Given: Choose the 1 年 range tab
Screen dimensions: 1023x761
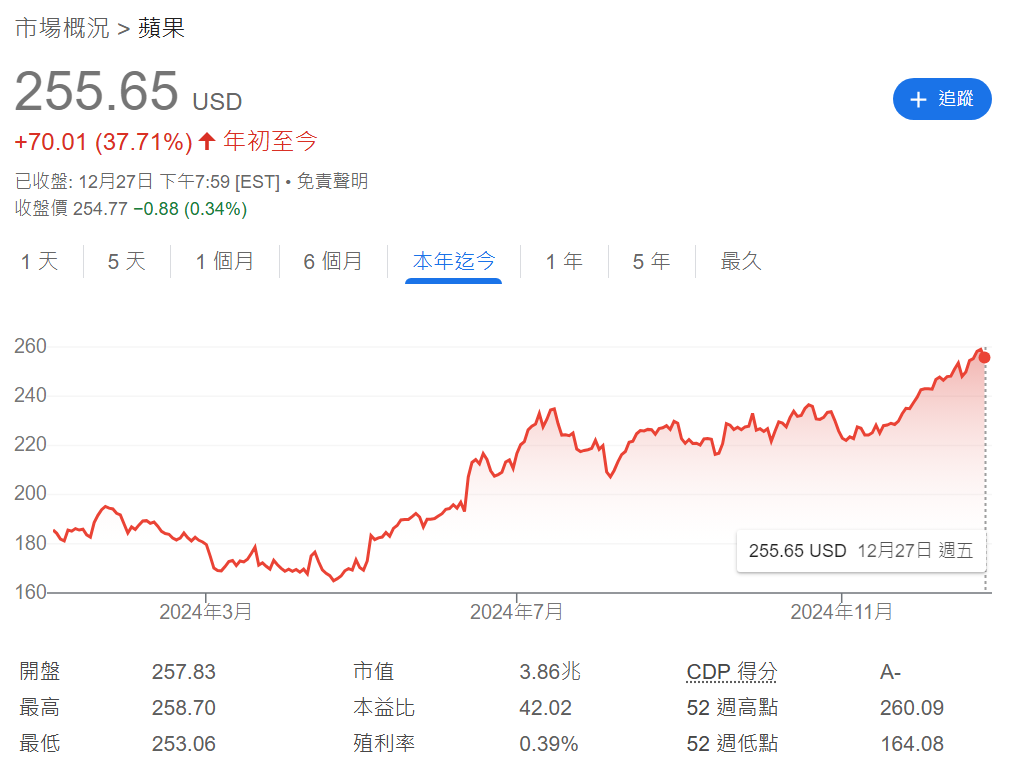Looking at the screenshot, I should pos(564,261).
